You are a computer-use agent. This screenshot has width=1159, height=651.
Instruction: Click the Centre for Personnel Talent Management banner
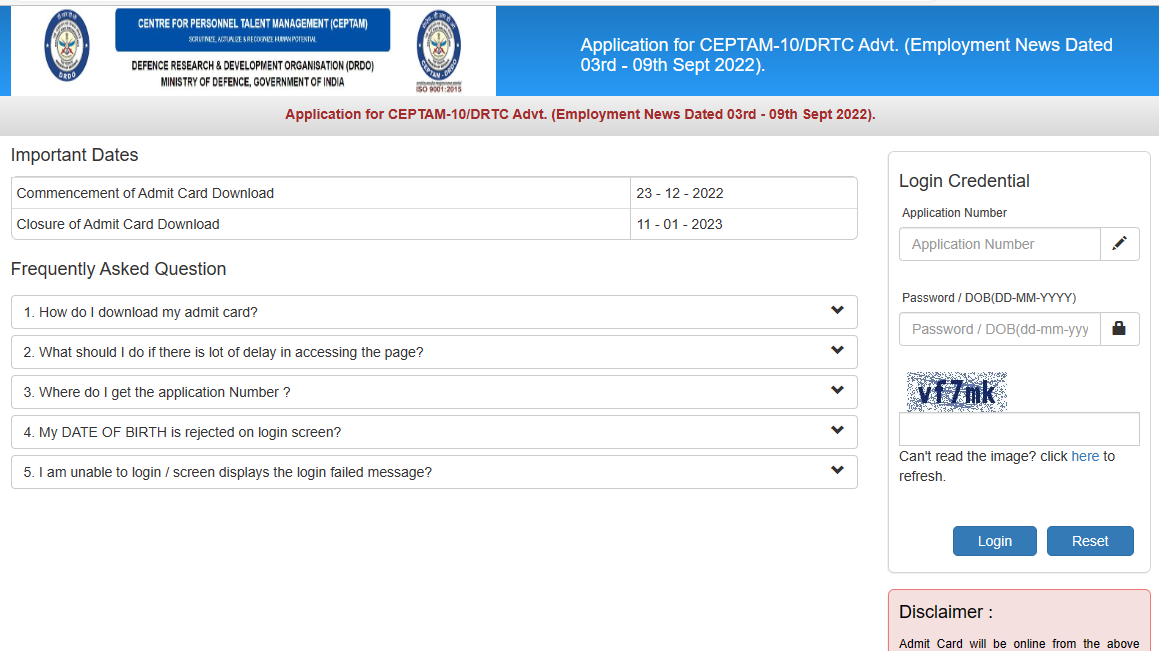click(x=253, y=29)
